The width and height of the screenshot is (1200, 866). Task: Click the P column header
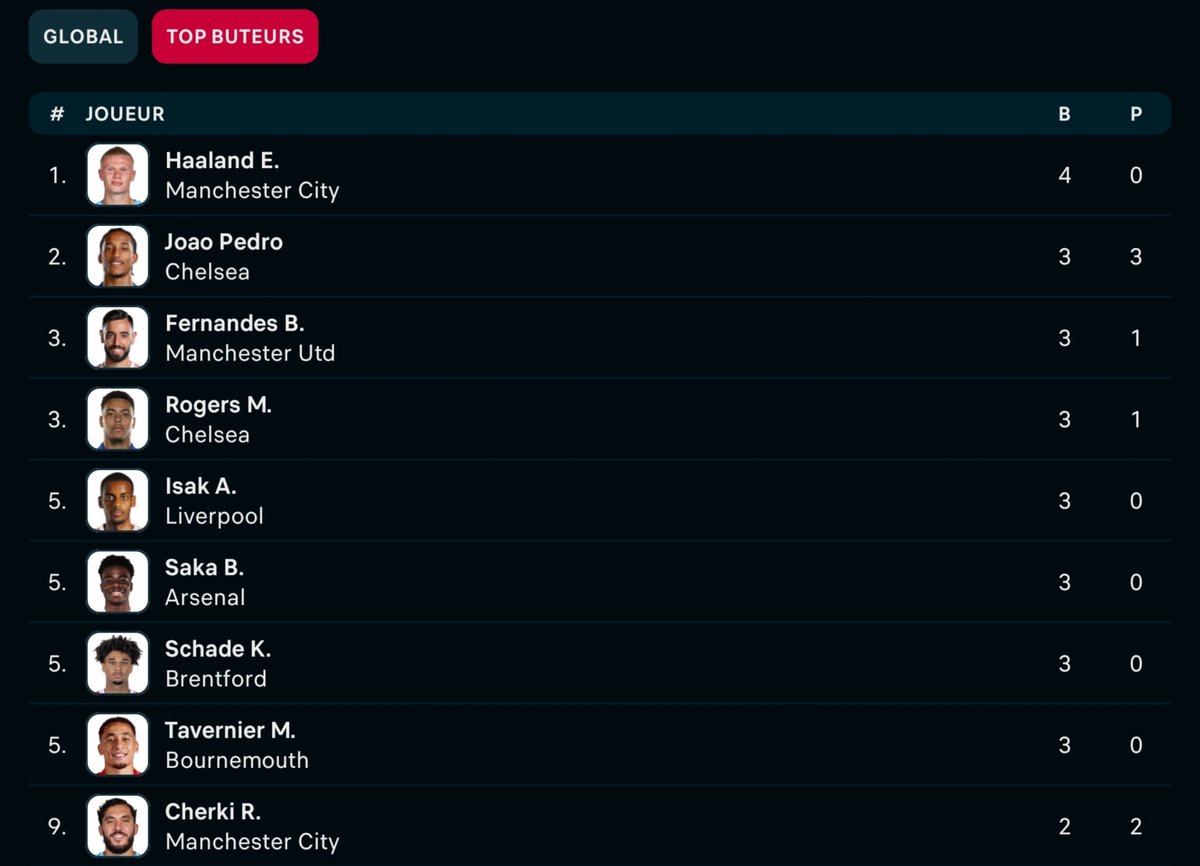tap(1136, 114)
